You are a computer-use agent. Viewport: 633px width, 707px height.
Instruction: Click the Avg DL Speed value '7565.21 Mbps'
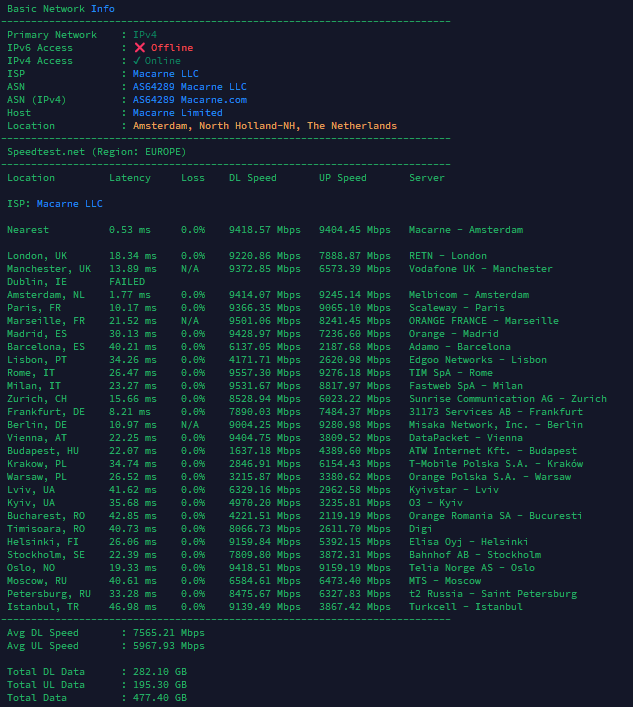169,633
